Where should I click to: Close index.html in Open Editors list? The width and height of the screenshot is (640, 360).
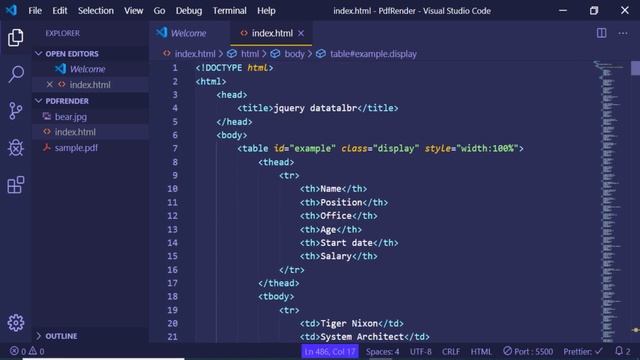49,84
